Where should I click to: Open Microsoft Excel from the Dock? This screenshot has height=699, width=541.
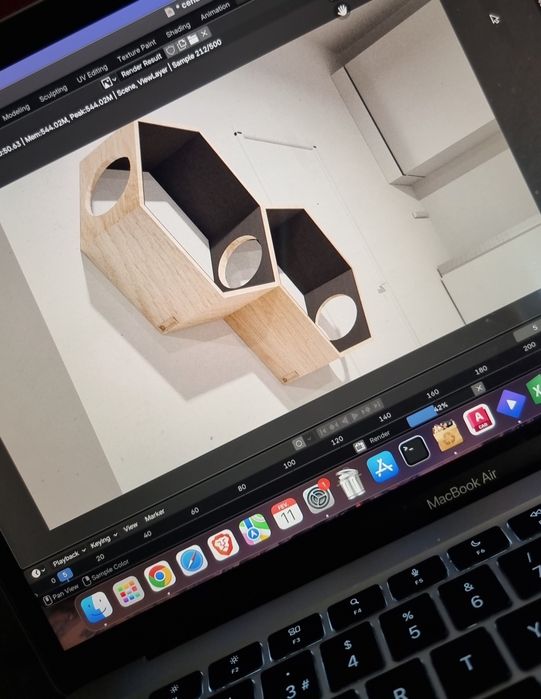tap(535, 390)
